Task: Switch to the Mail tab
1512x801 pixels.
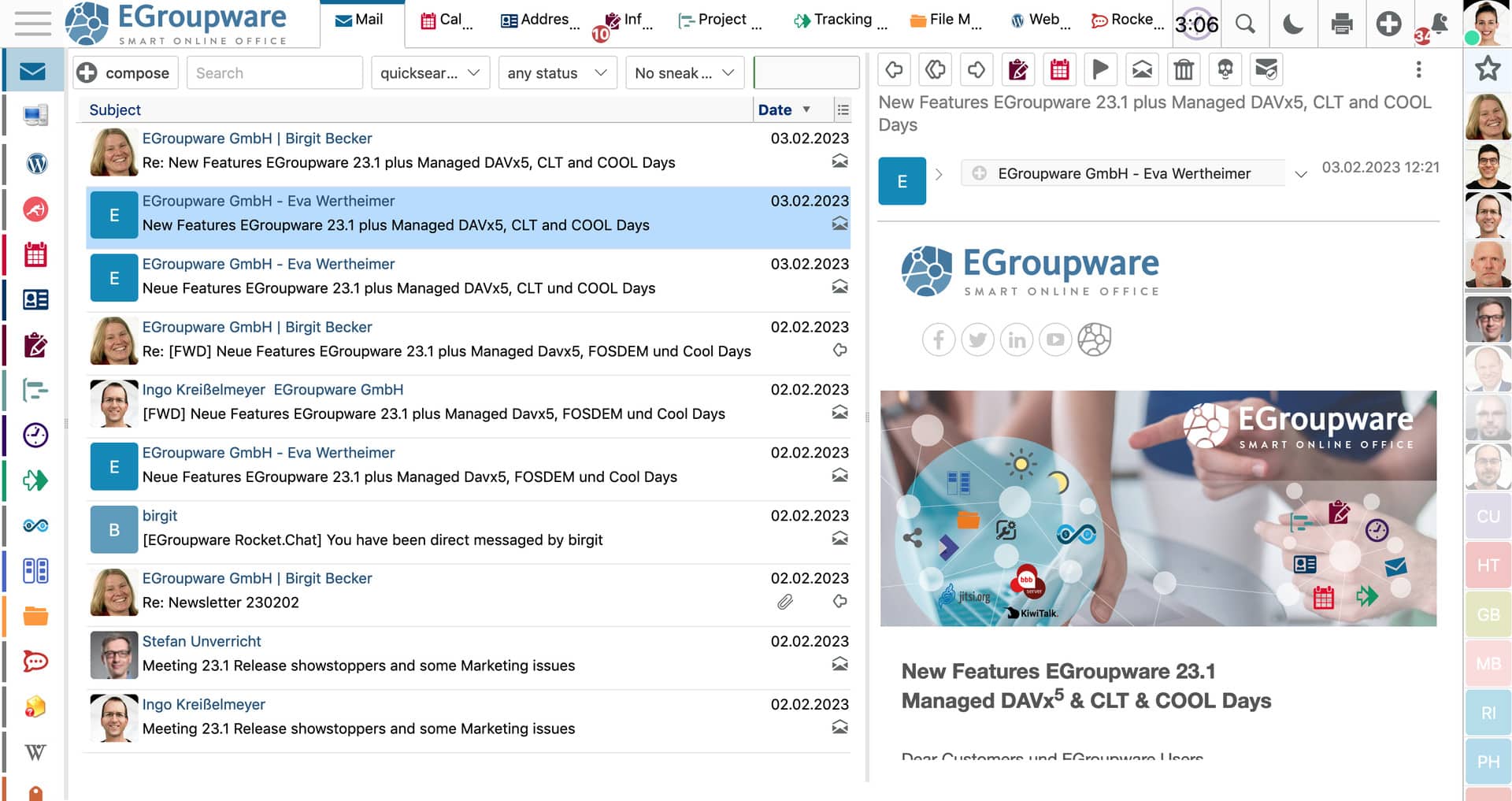Action: tap(361, 20)
